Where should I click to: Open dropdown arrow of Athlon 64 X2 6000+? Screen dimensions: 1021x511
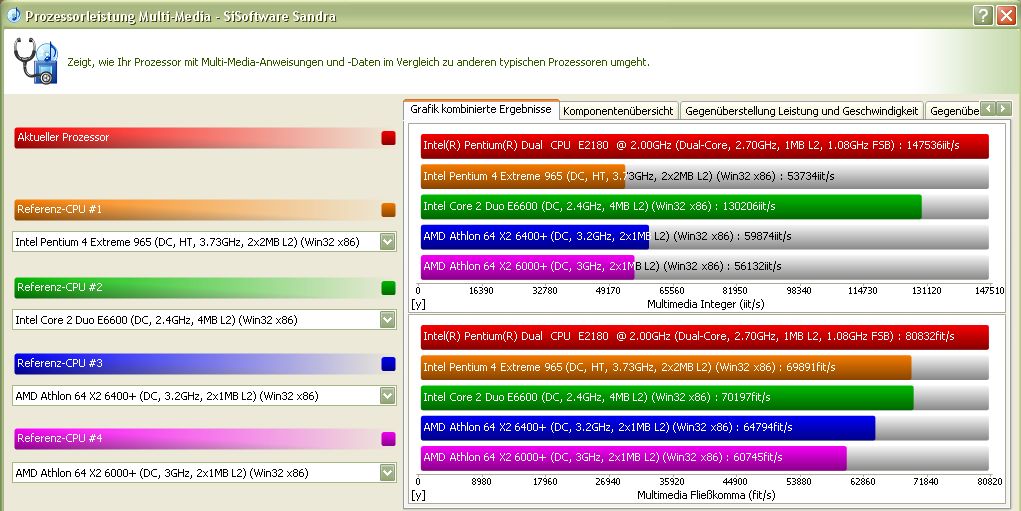[x=387, y=473]
